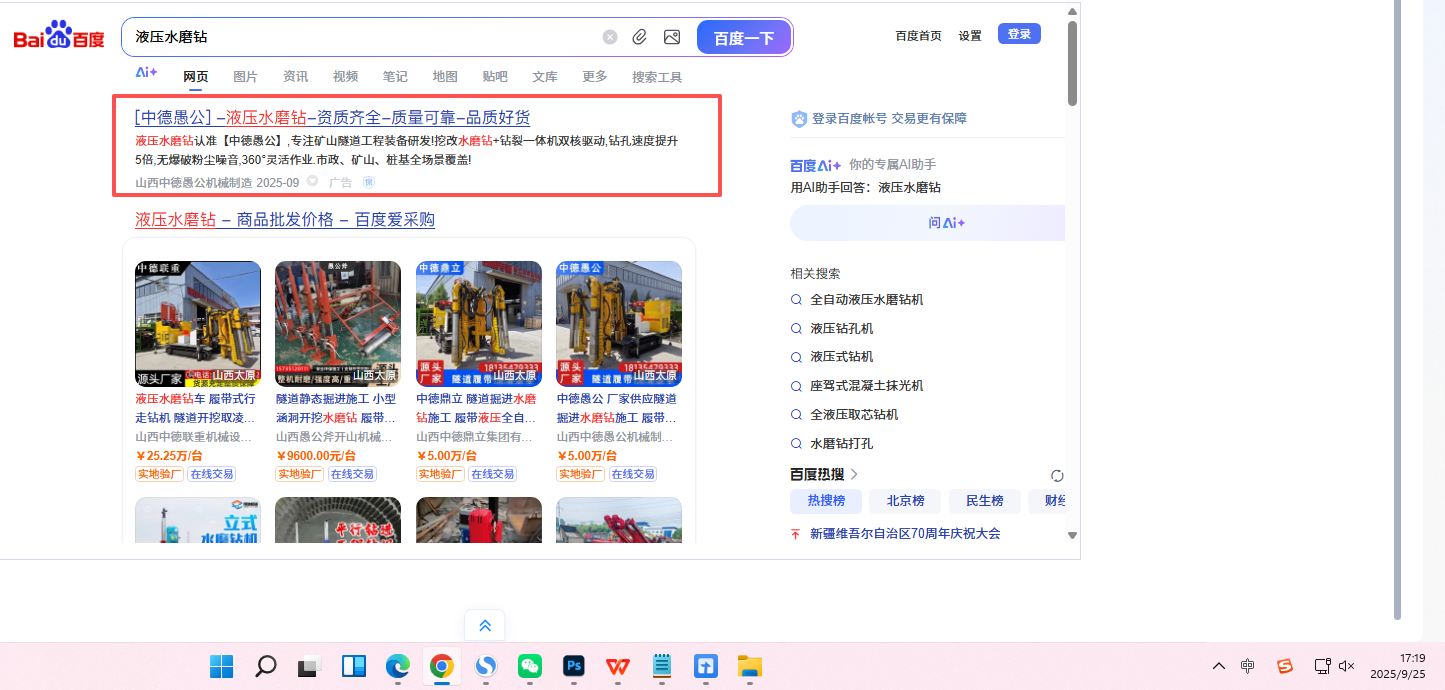This screenshot has width=1445, height=690.
Task: Open the AI+ search mode icon
Action: pos(146,73)
